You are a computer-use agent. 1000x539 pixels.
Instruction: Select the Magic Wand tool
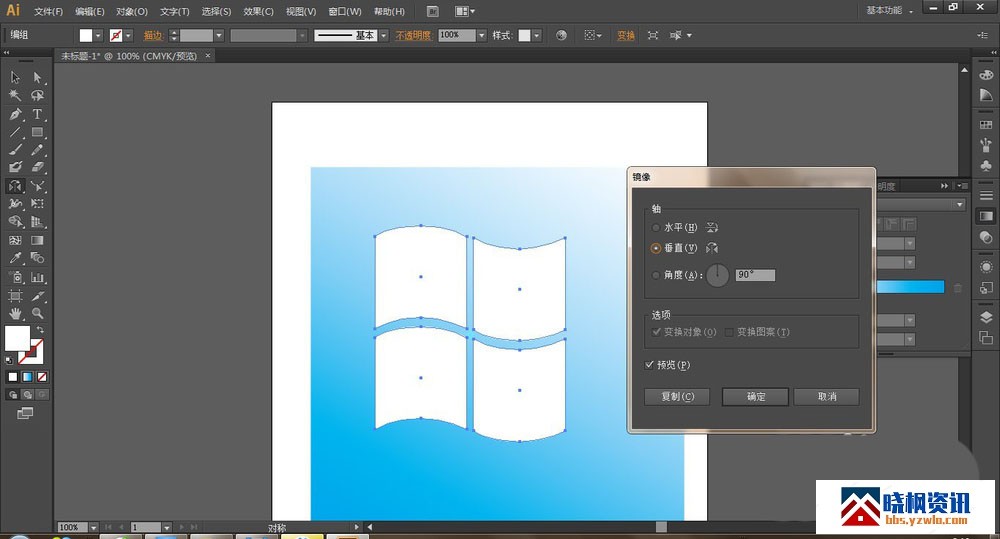(15, 96)
